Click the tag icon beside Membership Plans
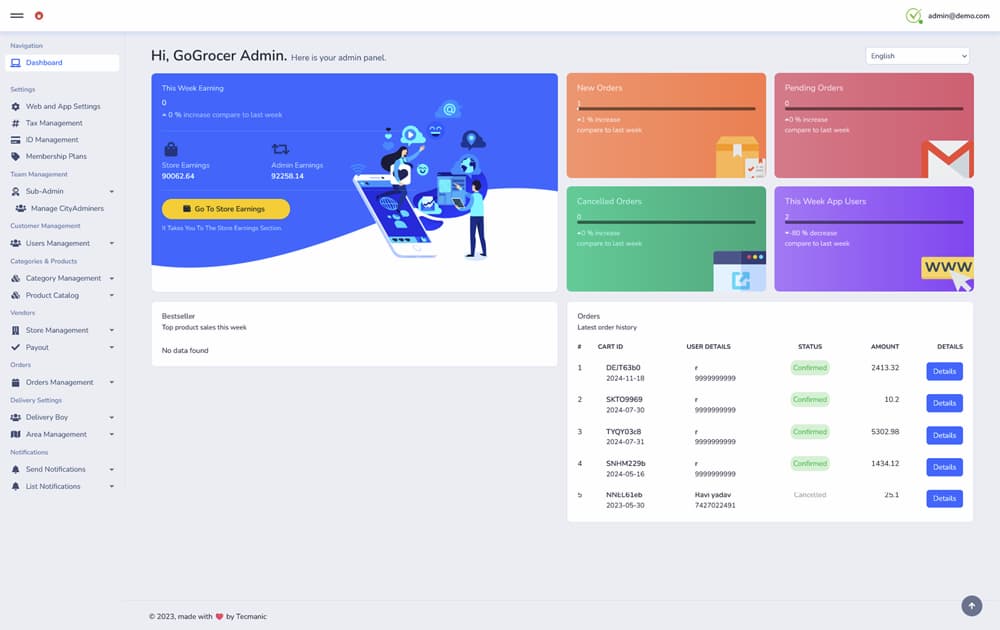 [x=15, y=156]
